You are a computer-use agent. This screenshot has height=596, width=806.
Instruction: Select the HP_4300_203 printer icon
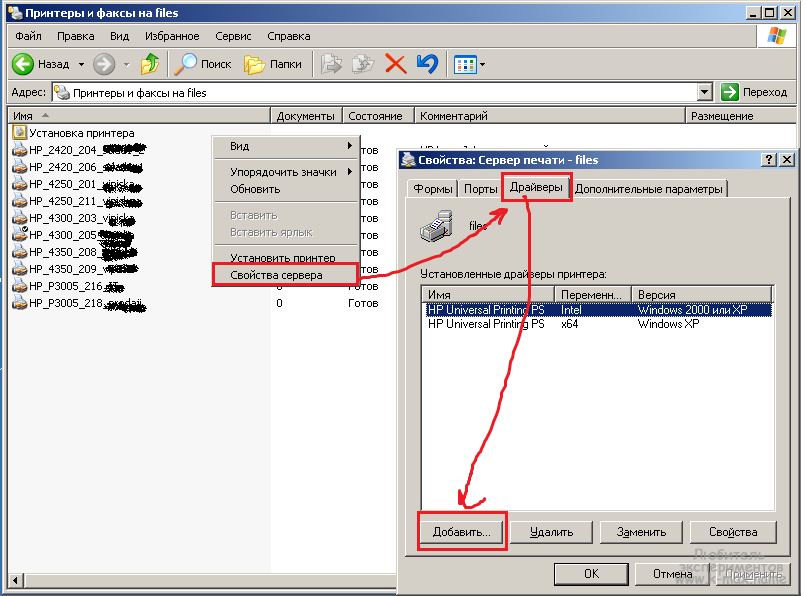pos(20,218)
